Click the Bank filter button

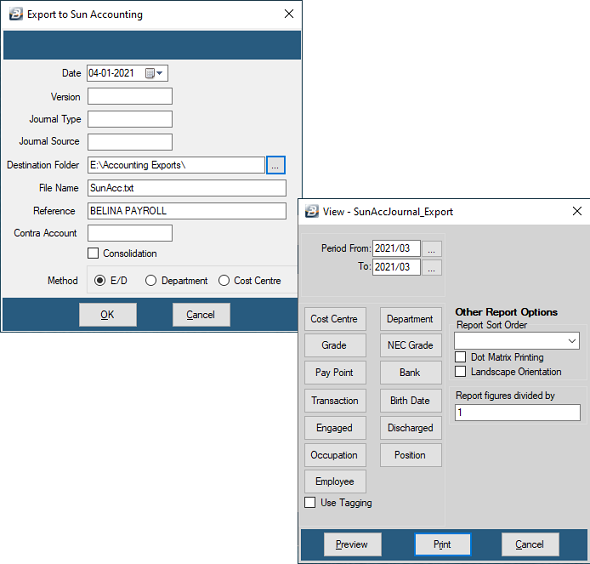(x=411, y=372)
